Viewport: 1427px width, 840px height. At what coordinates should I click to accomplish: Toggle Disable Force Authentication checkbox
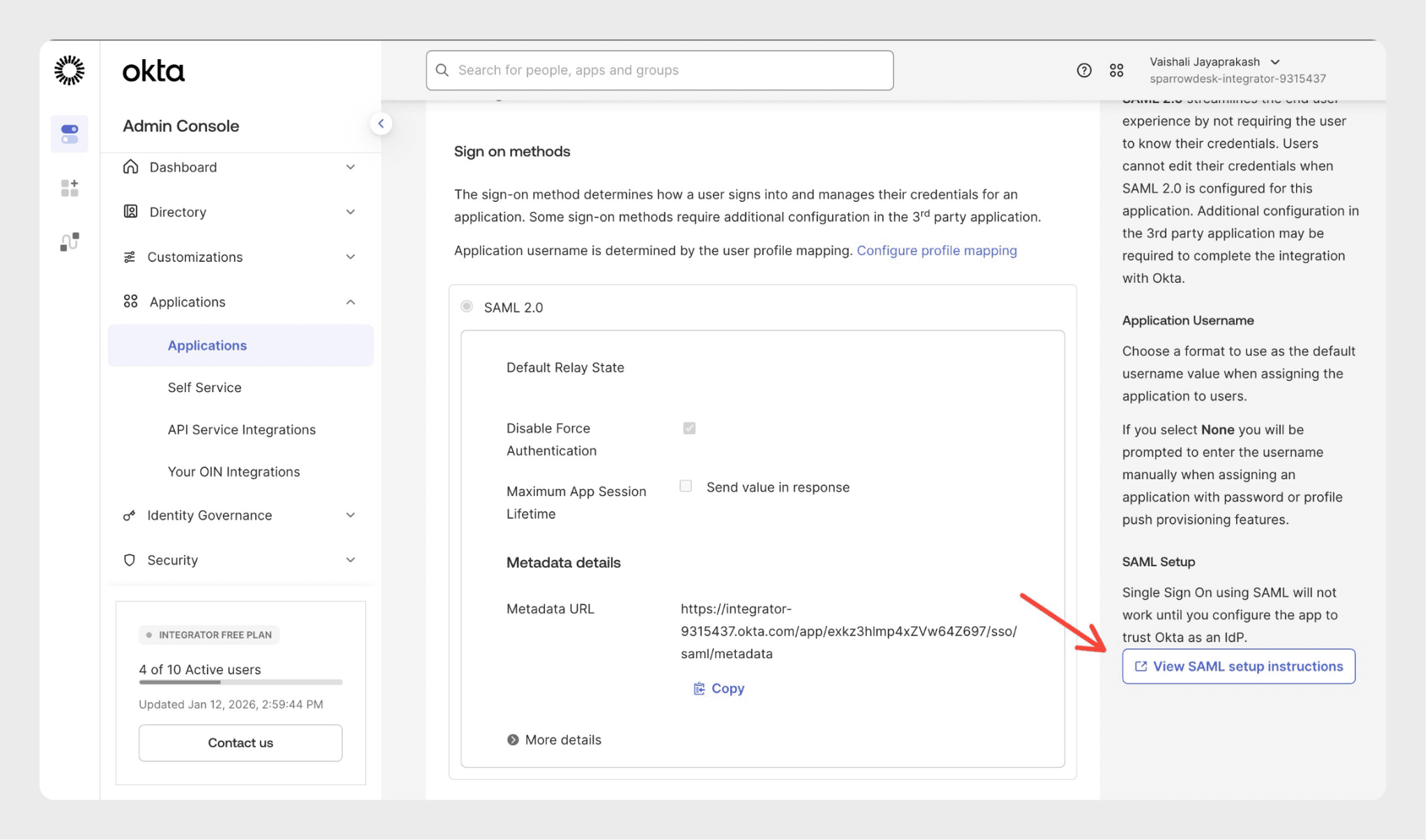pyautogui.click(x=689, y=428)
